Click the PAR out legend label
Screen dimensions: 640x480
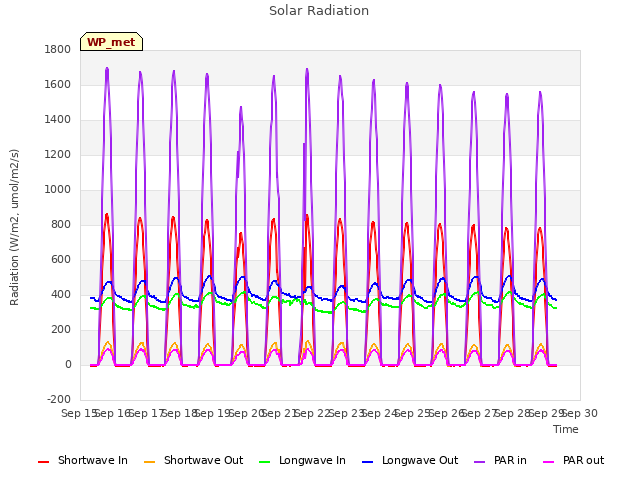(x=583, y=460)
